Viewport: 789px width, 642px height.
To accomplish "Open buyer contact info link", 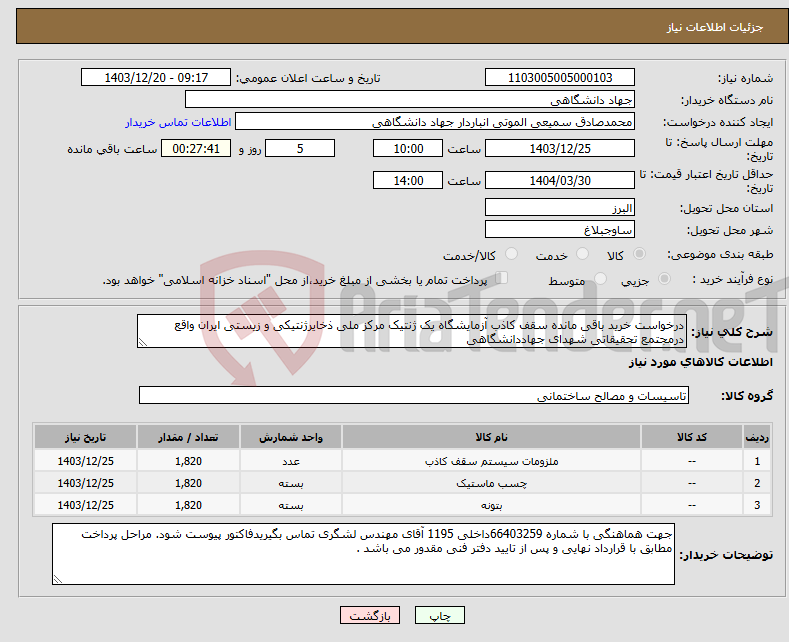I will [x=178, y=122].
